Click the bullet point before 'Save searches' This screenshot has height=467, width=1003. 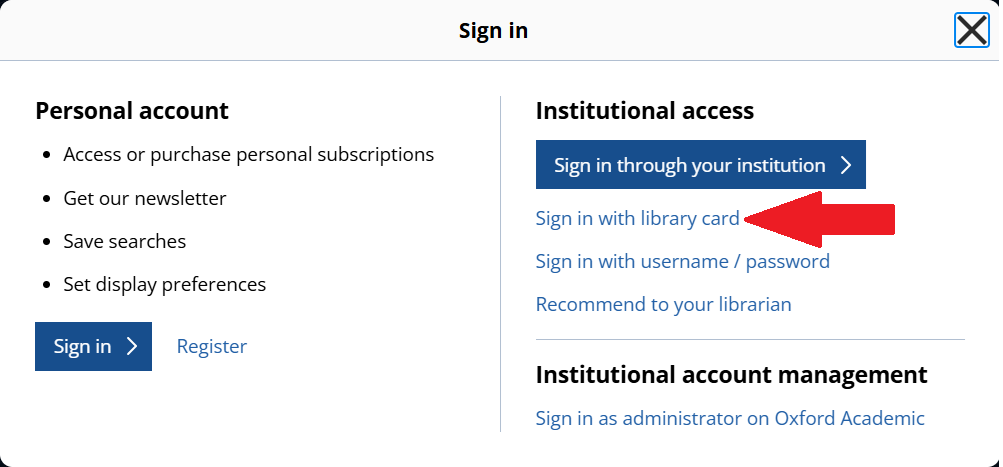point(47,242)
